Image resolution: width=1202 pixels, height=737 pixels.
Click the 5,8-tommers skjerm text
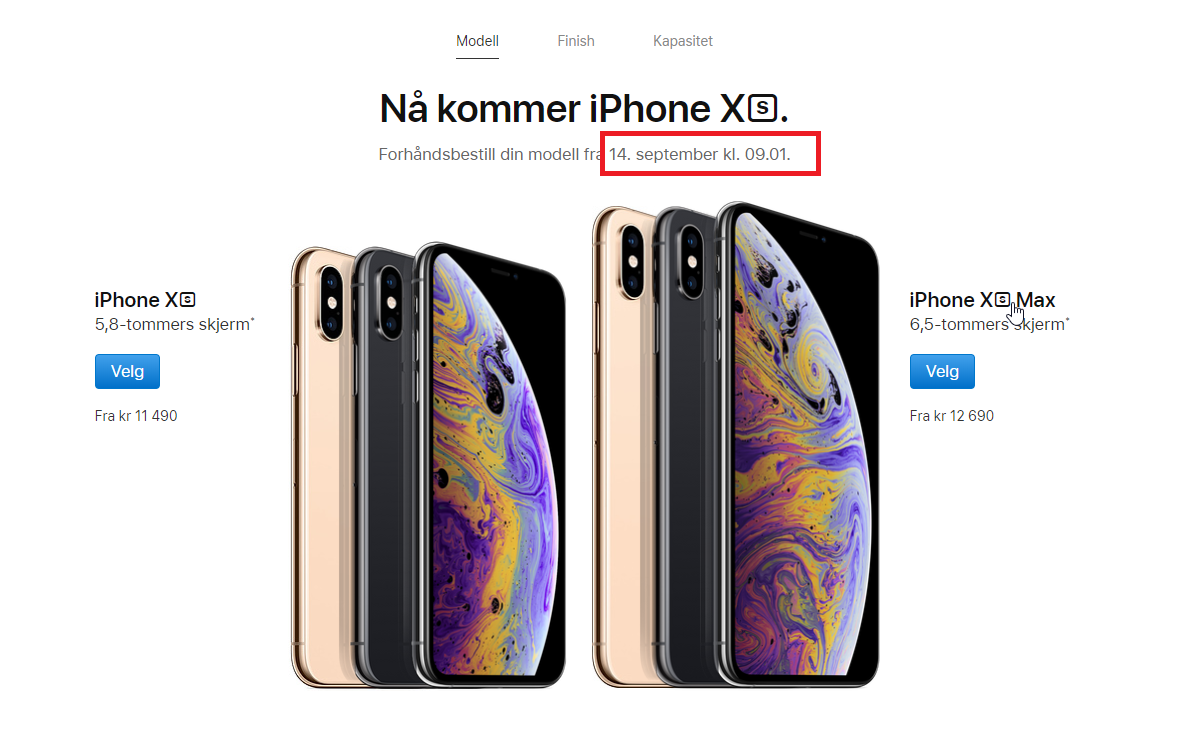click(174, 325)
